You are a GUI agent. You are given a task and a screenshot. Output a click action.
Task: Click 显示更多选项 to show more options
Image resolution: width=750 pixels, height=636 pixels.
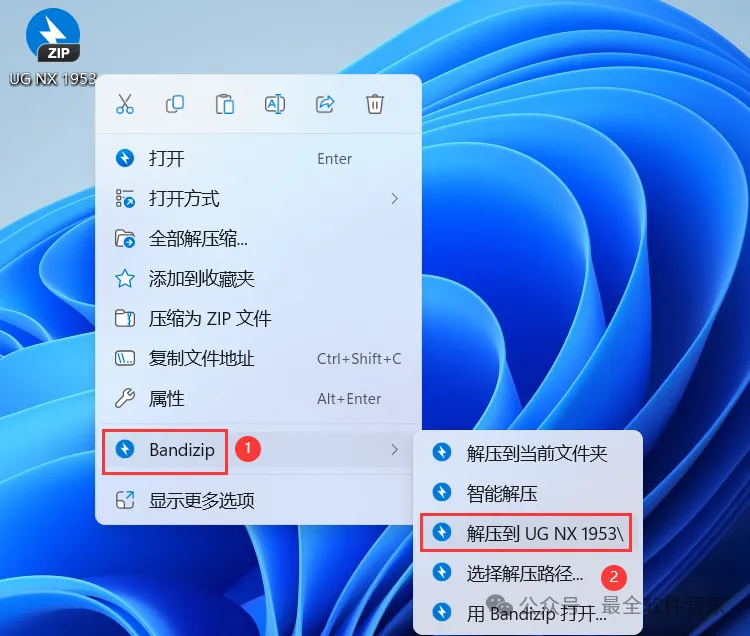[x=258, y=500]
